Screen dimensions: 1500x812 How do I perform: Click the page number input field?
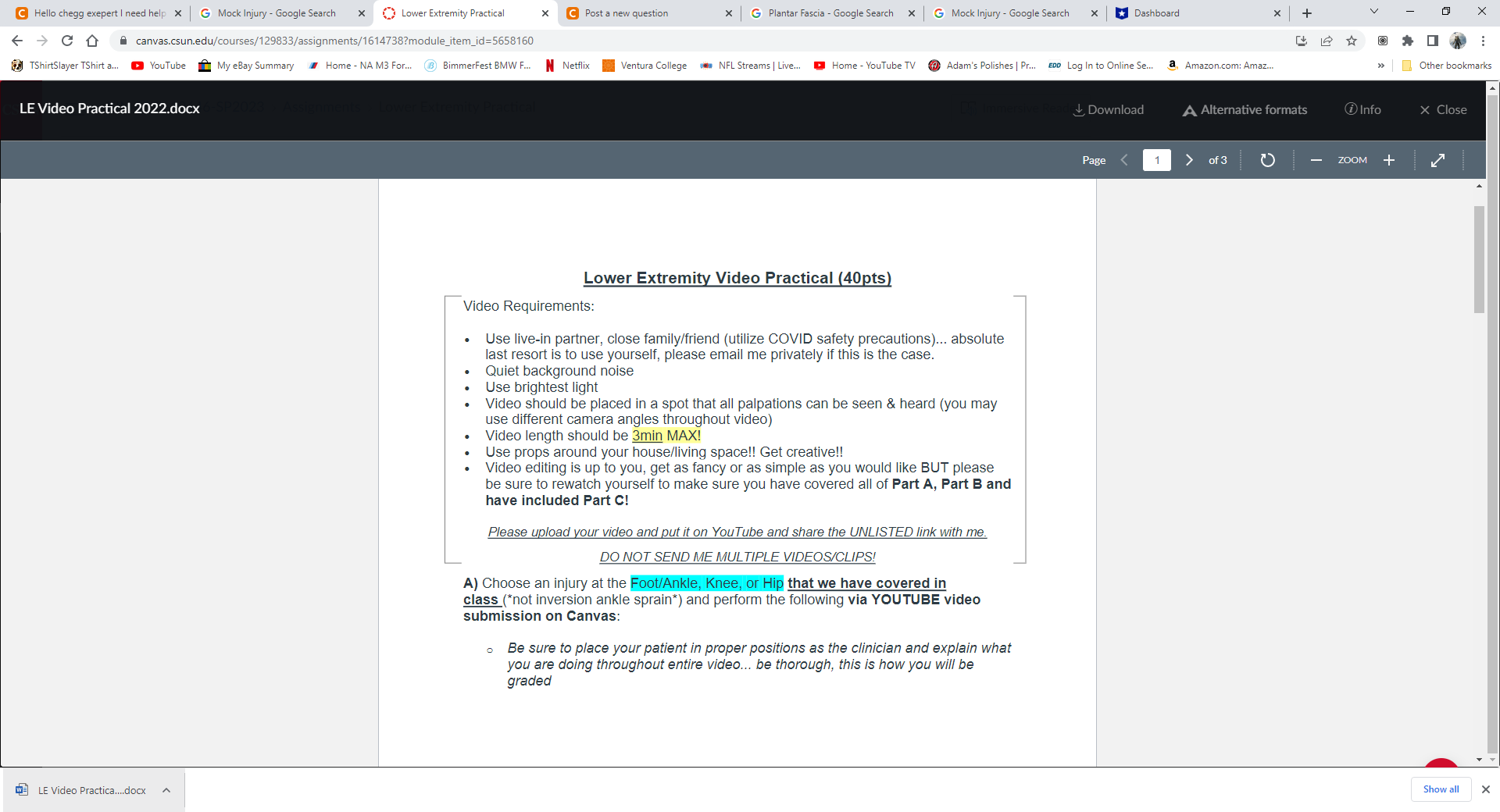pyautogui.click(x=1156, y=160)
